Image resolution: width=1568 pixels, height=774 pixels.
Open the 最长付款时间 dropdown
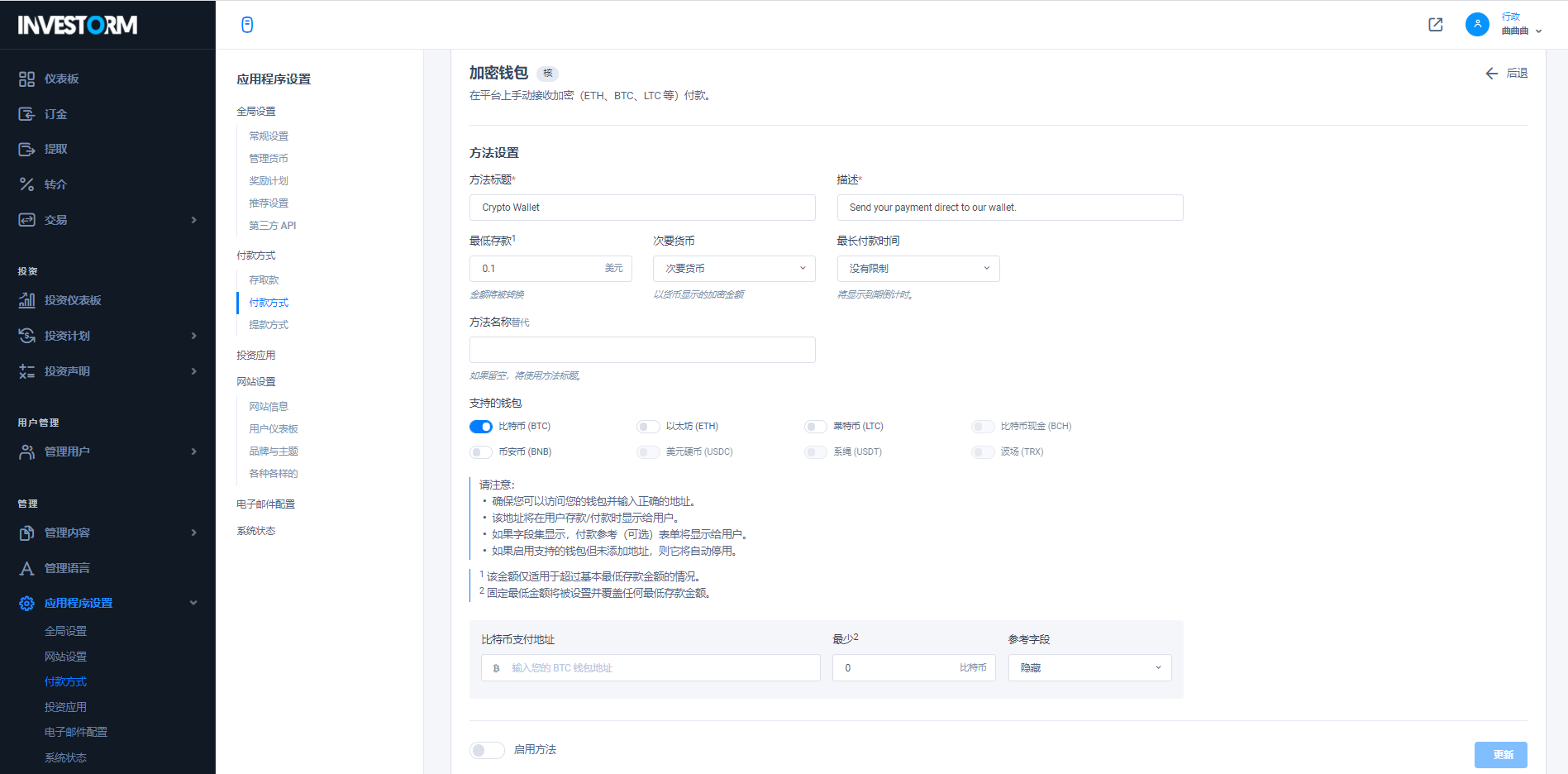pos(917,269)
